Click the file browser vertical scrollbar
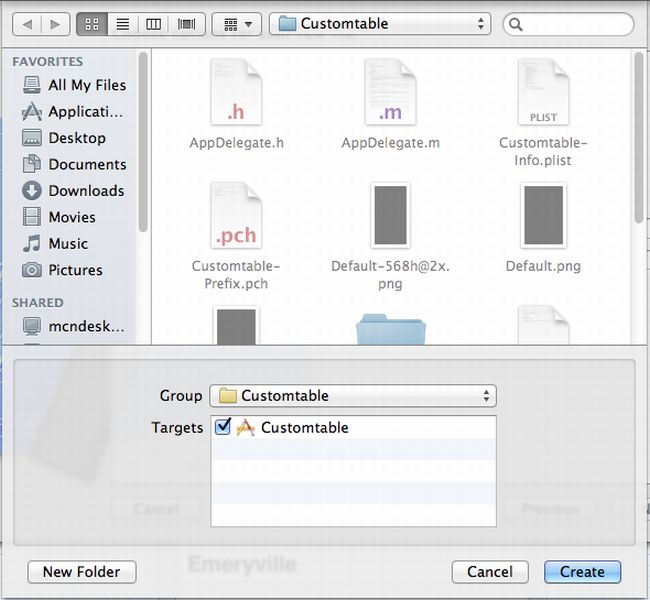Image resolution: width=650 pixels, height=600 pixels. point(639,138)
